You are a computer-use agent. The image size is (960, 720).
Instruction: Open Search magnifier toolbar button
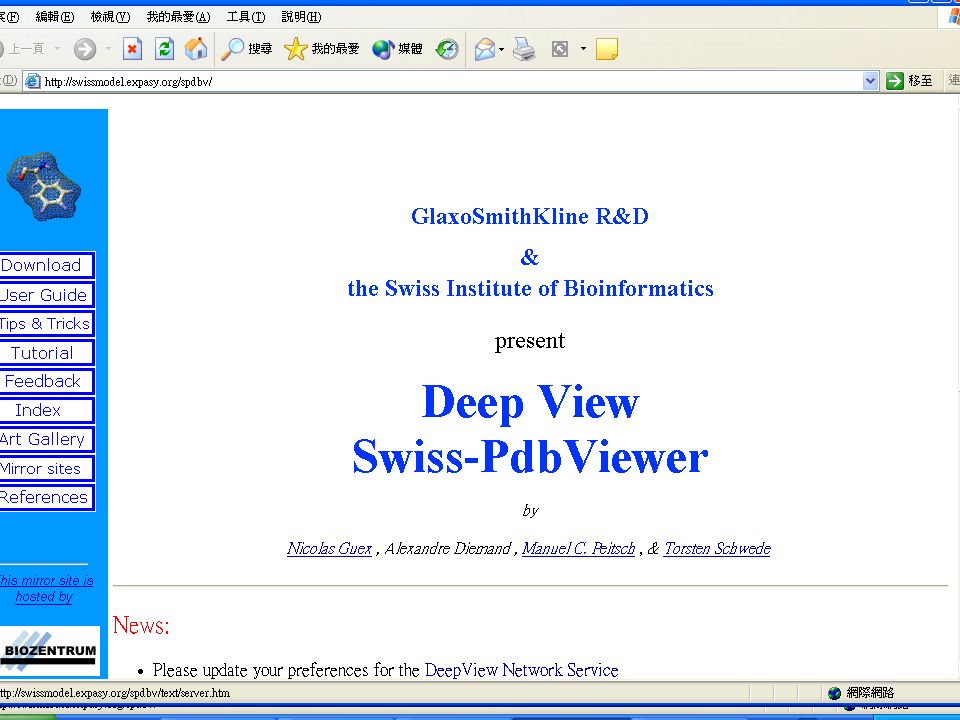(246, 49)
